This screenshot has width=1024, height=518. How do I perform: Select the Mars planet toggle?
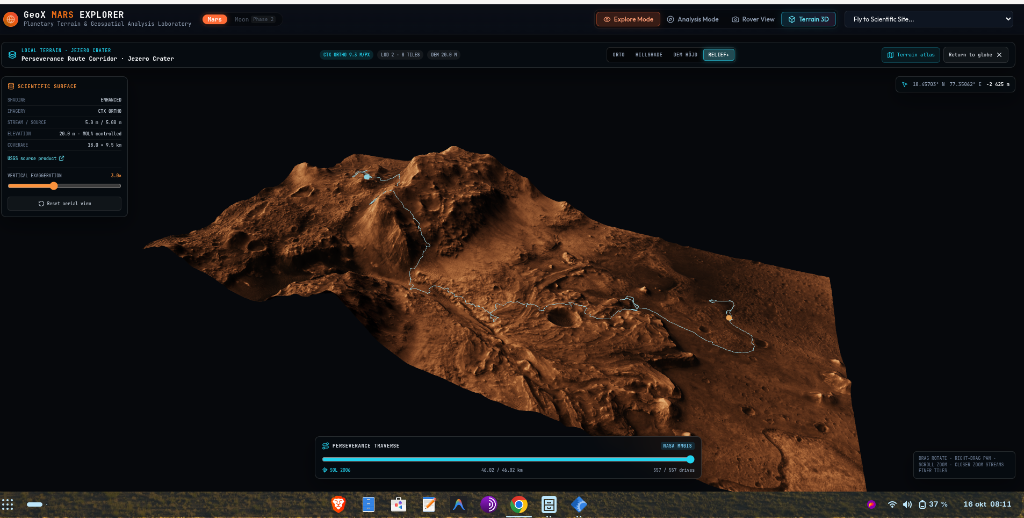point(214,20)
